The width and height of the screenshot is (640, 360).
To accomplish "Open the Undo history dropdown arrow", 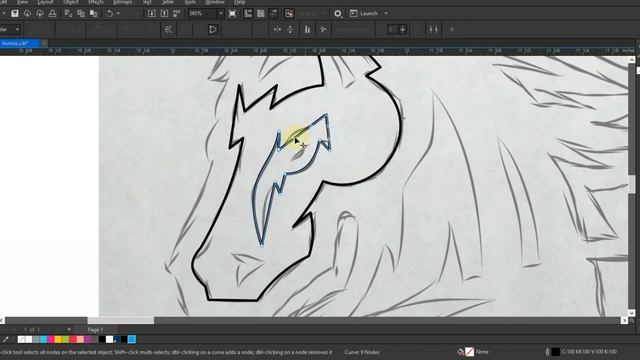I will tap(118, 13).
